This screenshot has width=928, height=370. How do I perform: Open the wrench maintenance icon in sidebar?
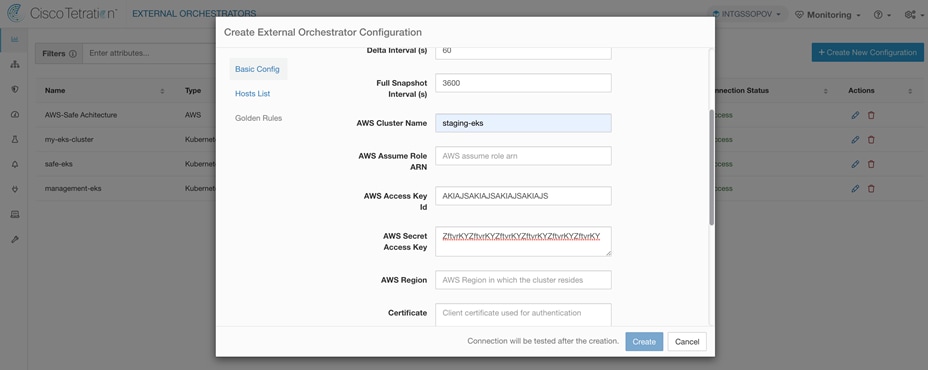coord(15,239)
